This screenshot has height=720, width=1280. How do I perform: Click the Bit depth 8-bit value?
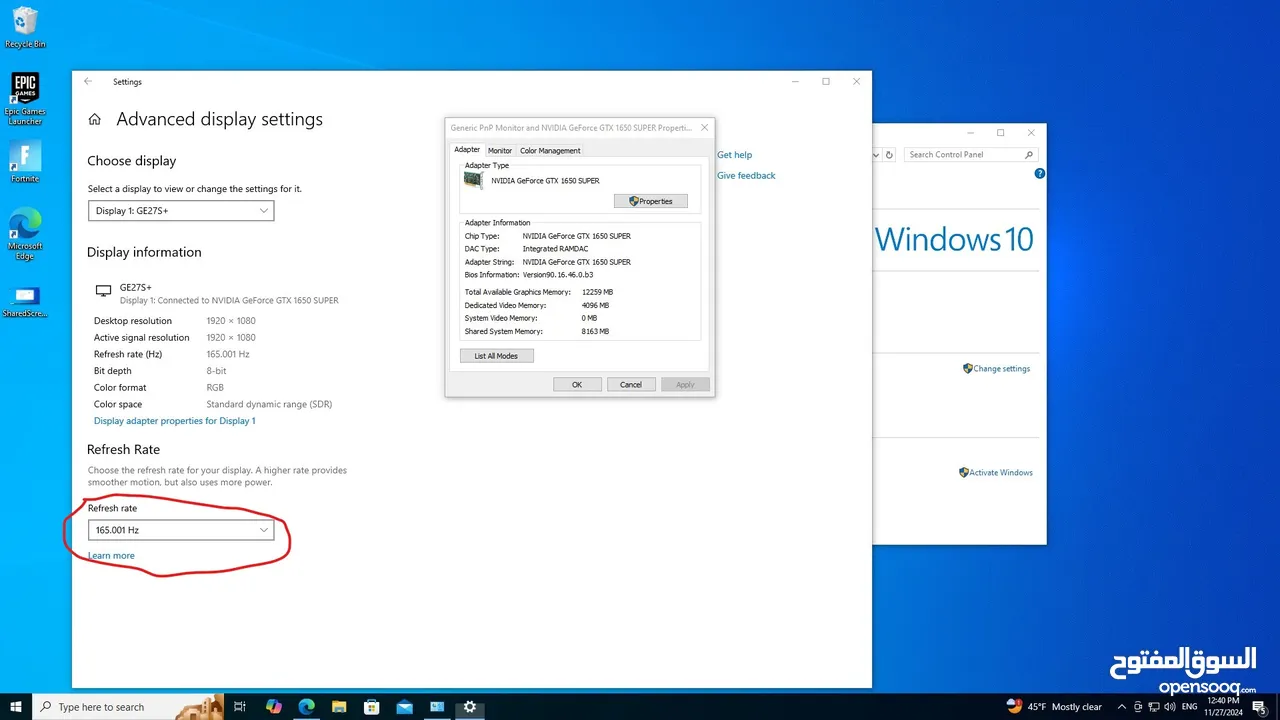tap(217, 371)
